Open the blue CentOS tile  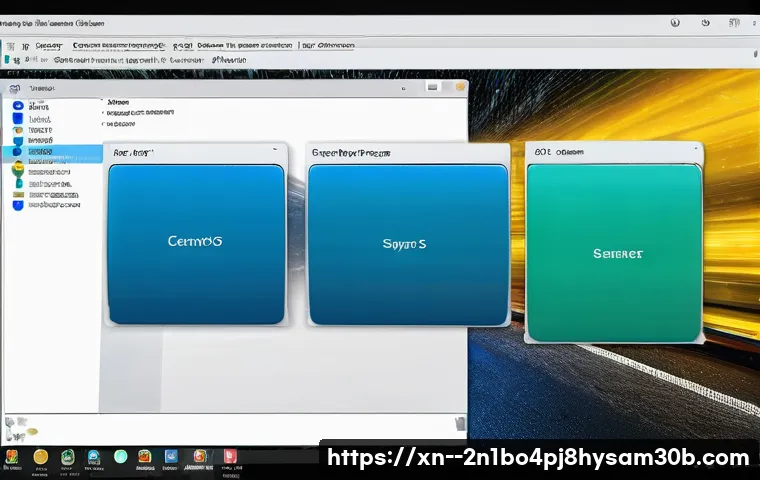coord(196,243)
